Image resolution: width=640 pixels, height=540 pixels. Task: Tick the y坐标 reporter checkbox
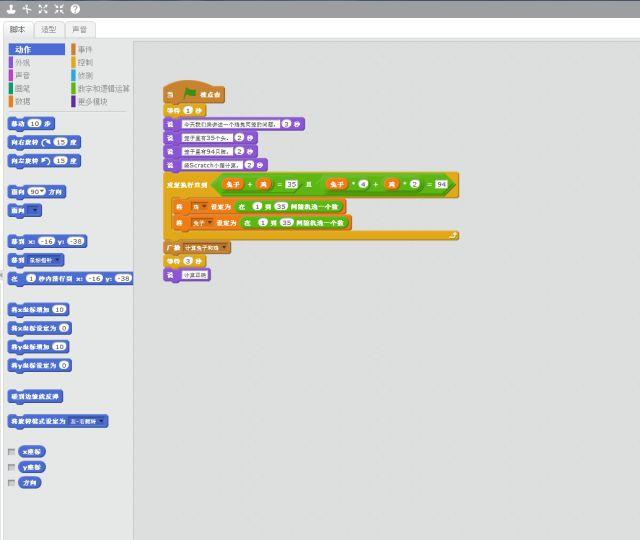(12, 467)
